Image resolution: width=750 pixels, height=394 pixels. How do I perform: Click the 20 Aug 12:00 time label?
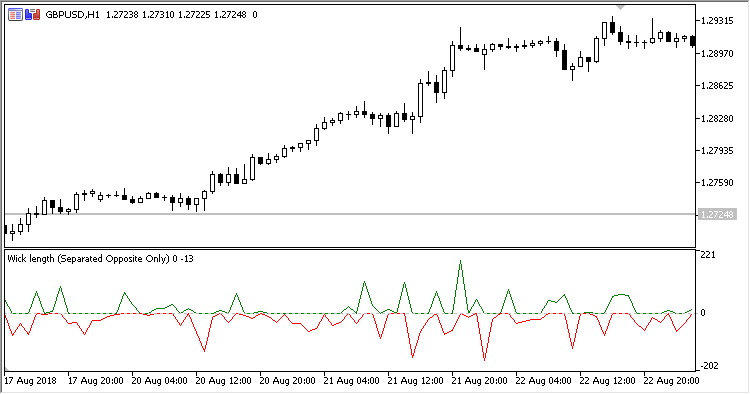(223, 381)
